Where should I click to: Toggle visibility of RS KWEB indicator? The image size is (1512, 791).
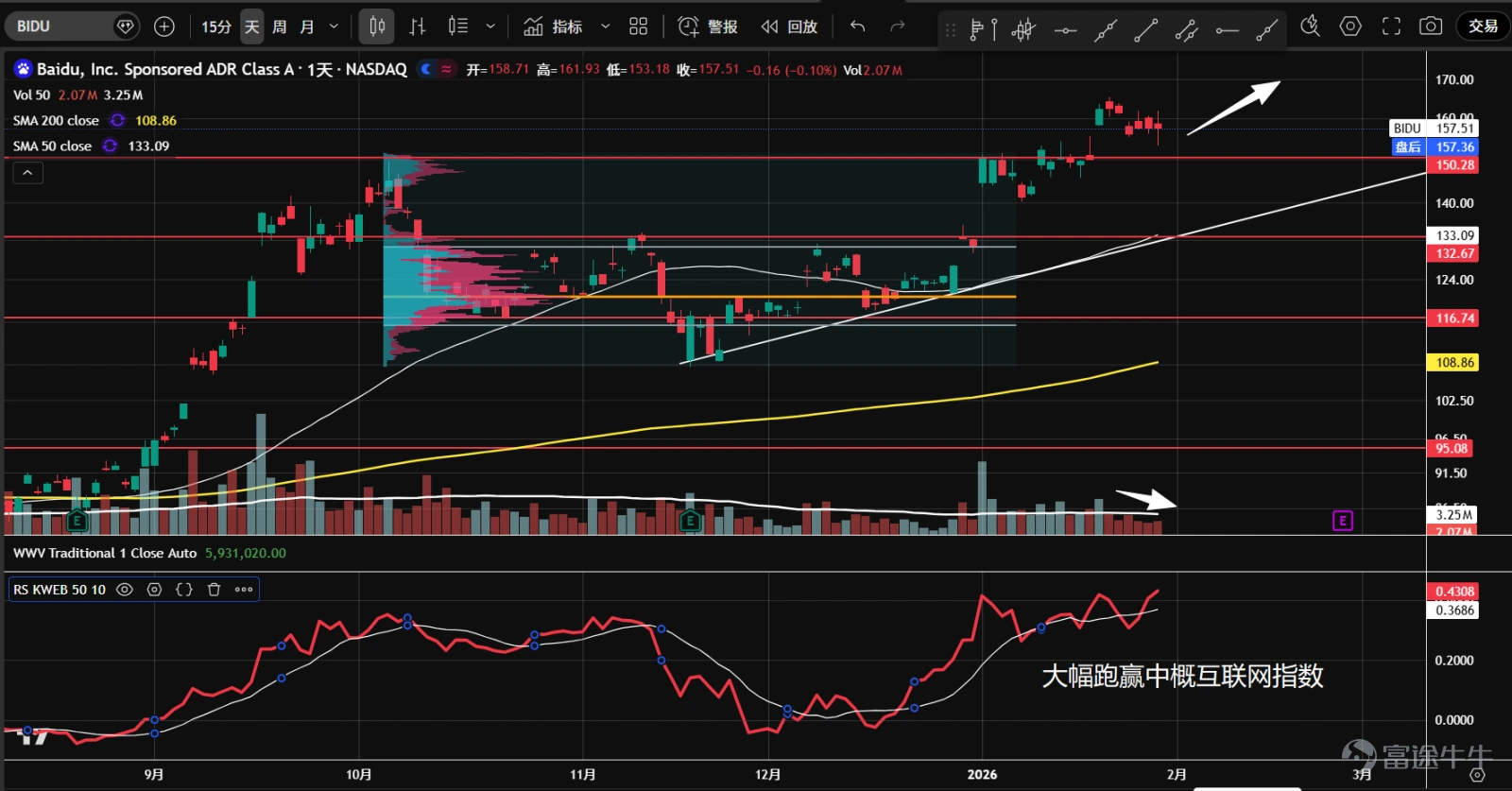tap(124, 590)
